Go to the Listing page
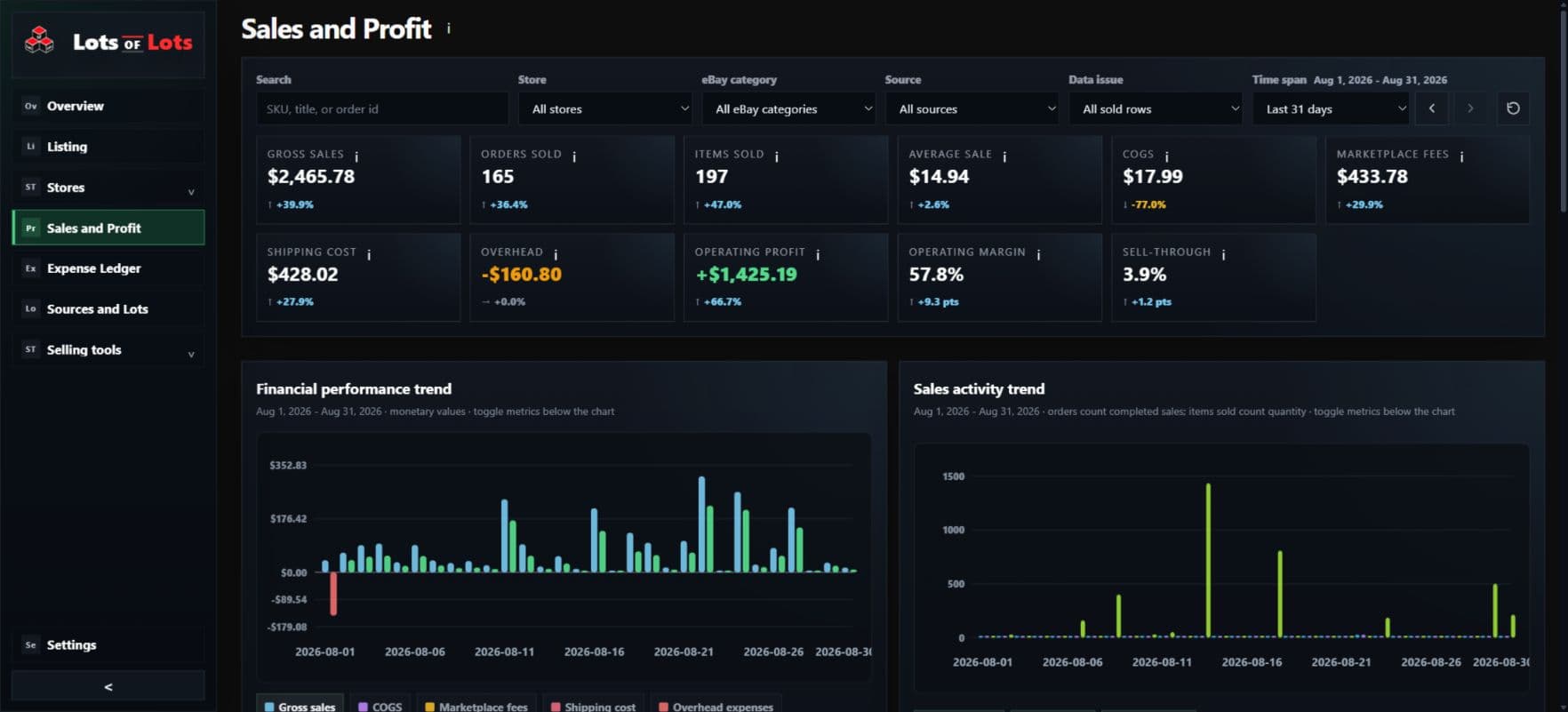The height and width of the screenshot is (712, 1568). click(x=108, y=147)
